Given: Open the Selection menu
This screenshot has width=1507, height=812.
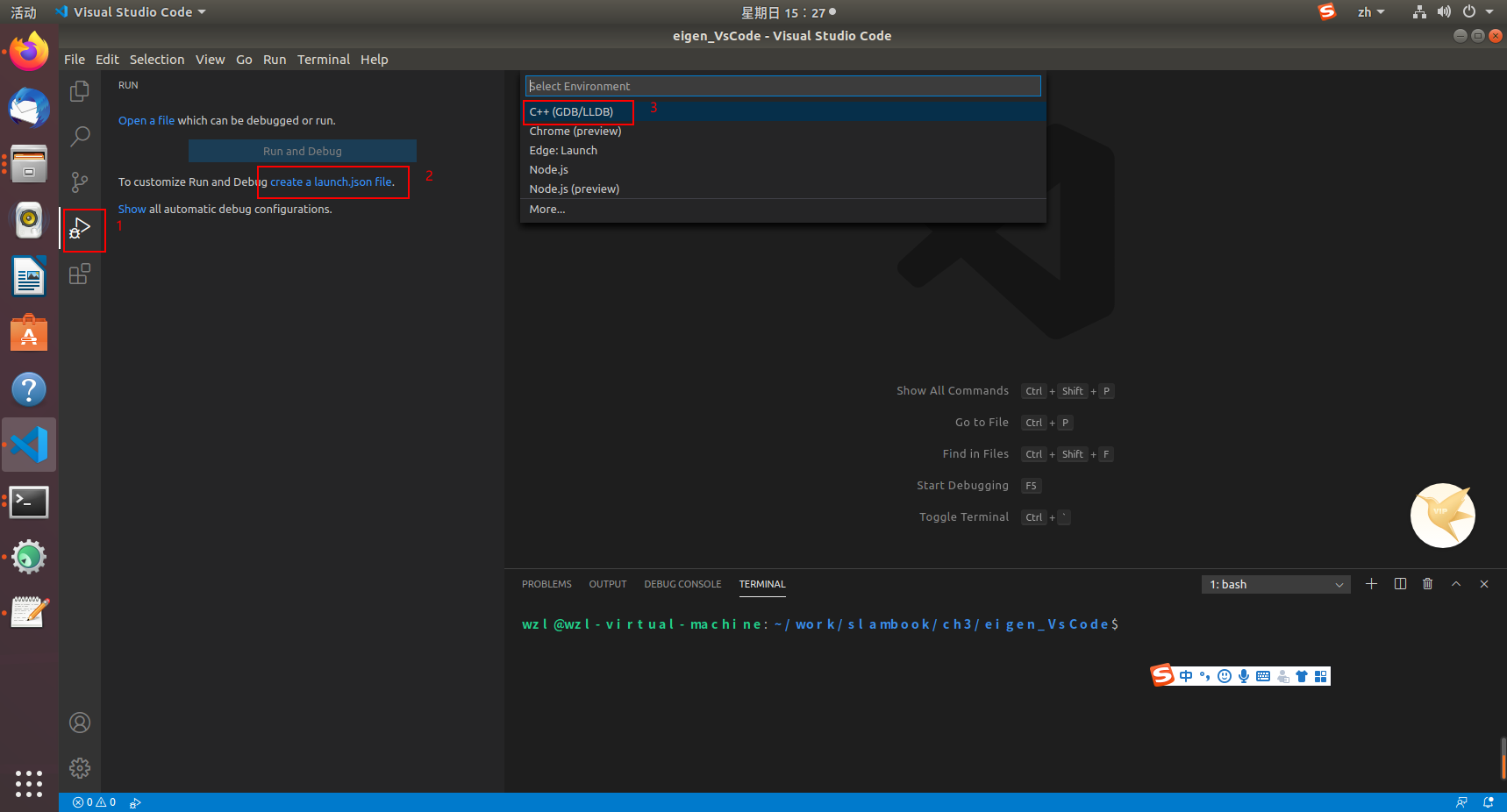Looking at the screenshot, I should pyautogui.click(x=157, y=60).
